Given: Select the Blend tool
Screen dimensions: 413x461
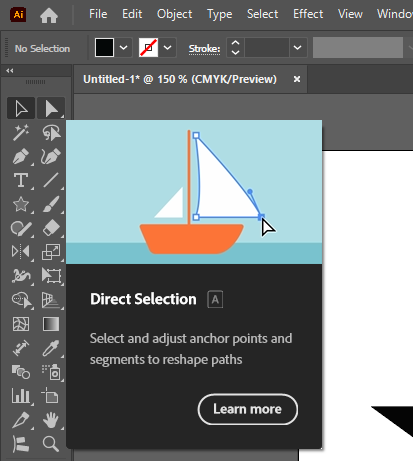Looking at the screenshot, I should (21, 372).
